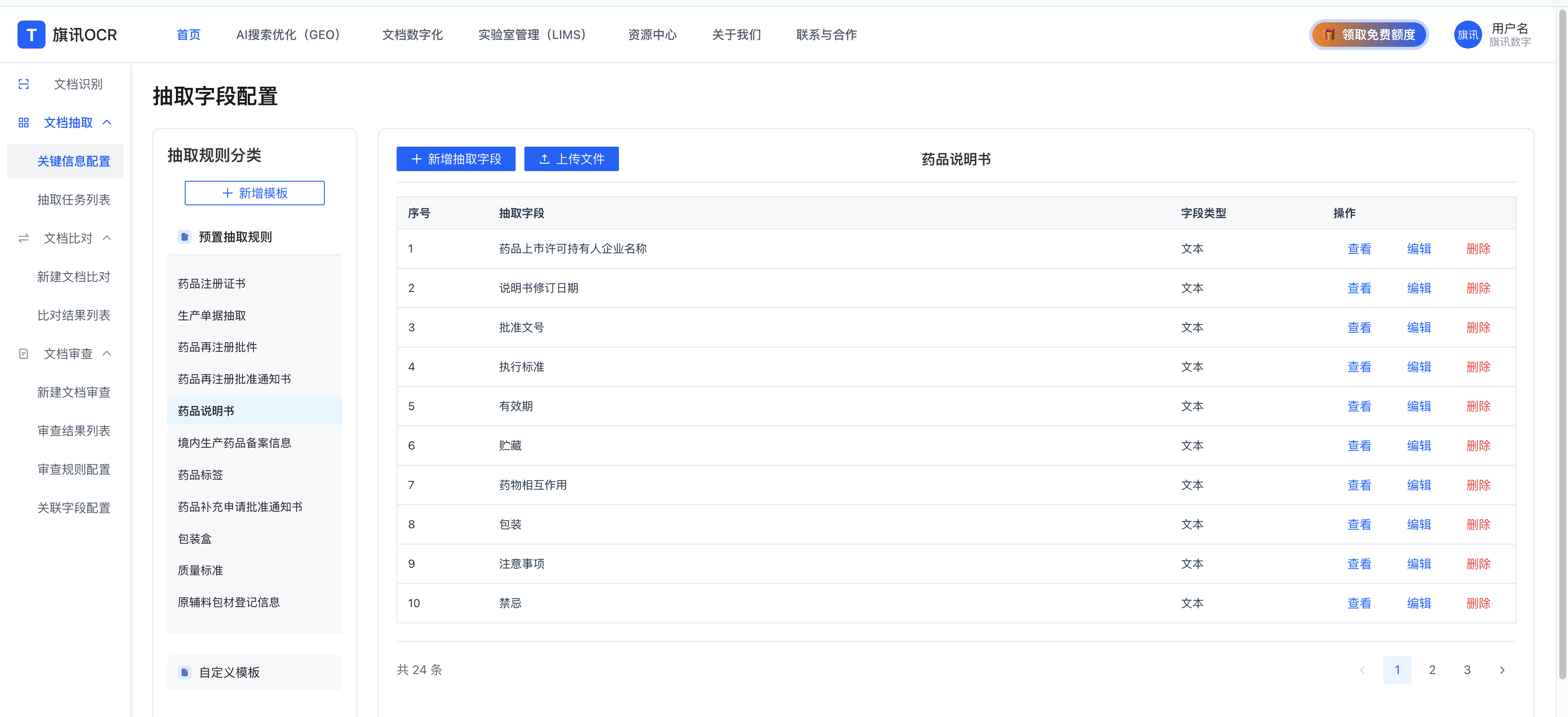Click the 文档审查 document icon
Viewport: 1568px width, 717px height.
point(24,354)
